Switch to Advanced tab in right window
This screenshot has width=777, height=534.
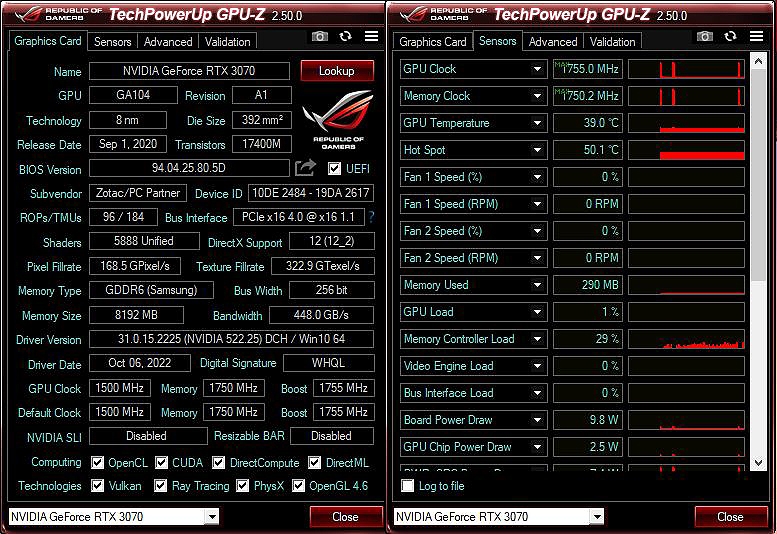[553, 42]
